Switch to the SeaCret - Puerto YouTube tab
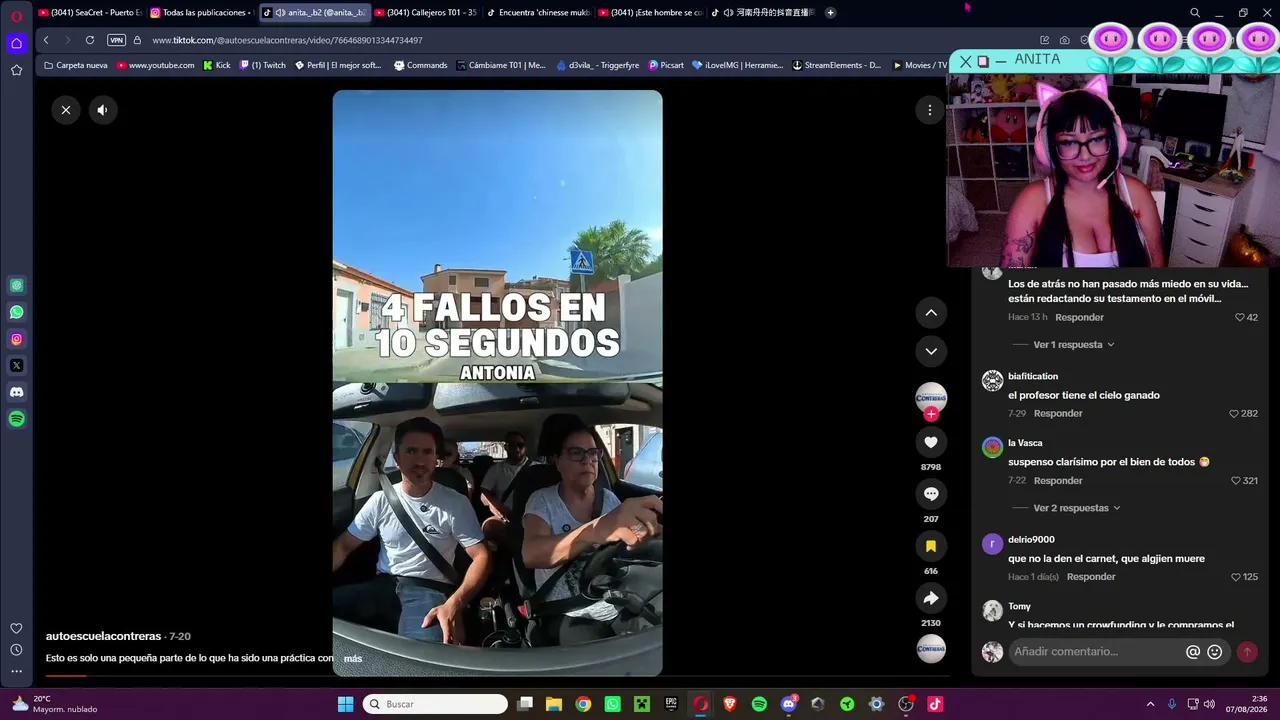 tap(90, 13)
